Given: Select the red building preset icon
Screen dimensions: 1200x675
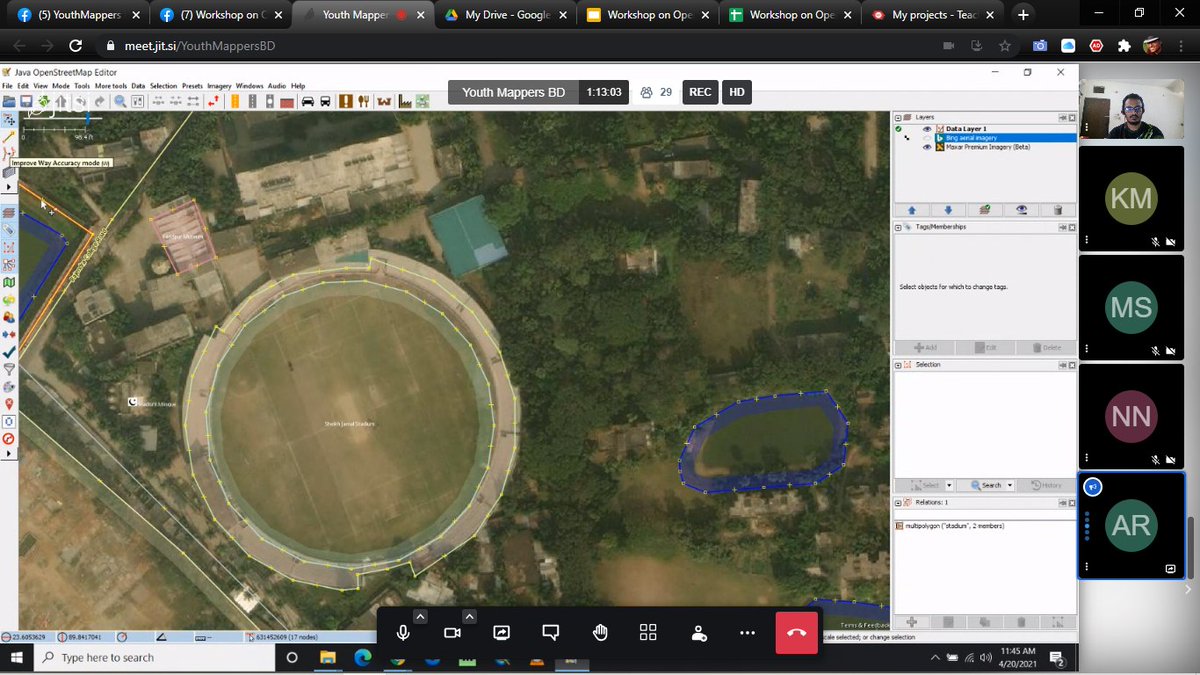Looking at the screenshot, I should pos(287,103).
